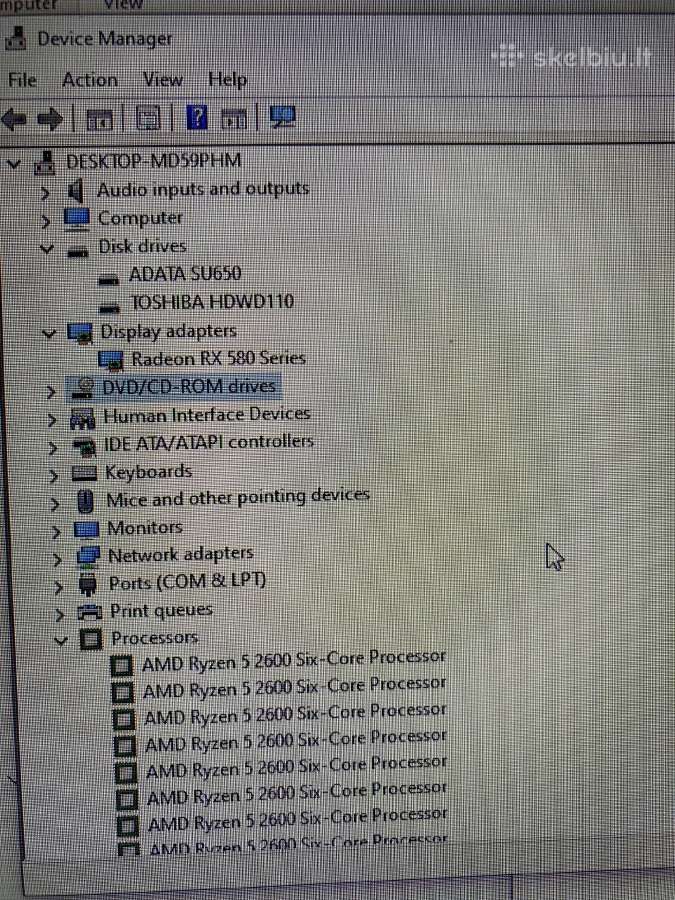Click the adapter icon beside Radeon RX 580
Viewport: 675px width, 900px height.
pos(111,360)
